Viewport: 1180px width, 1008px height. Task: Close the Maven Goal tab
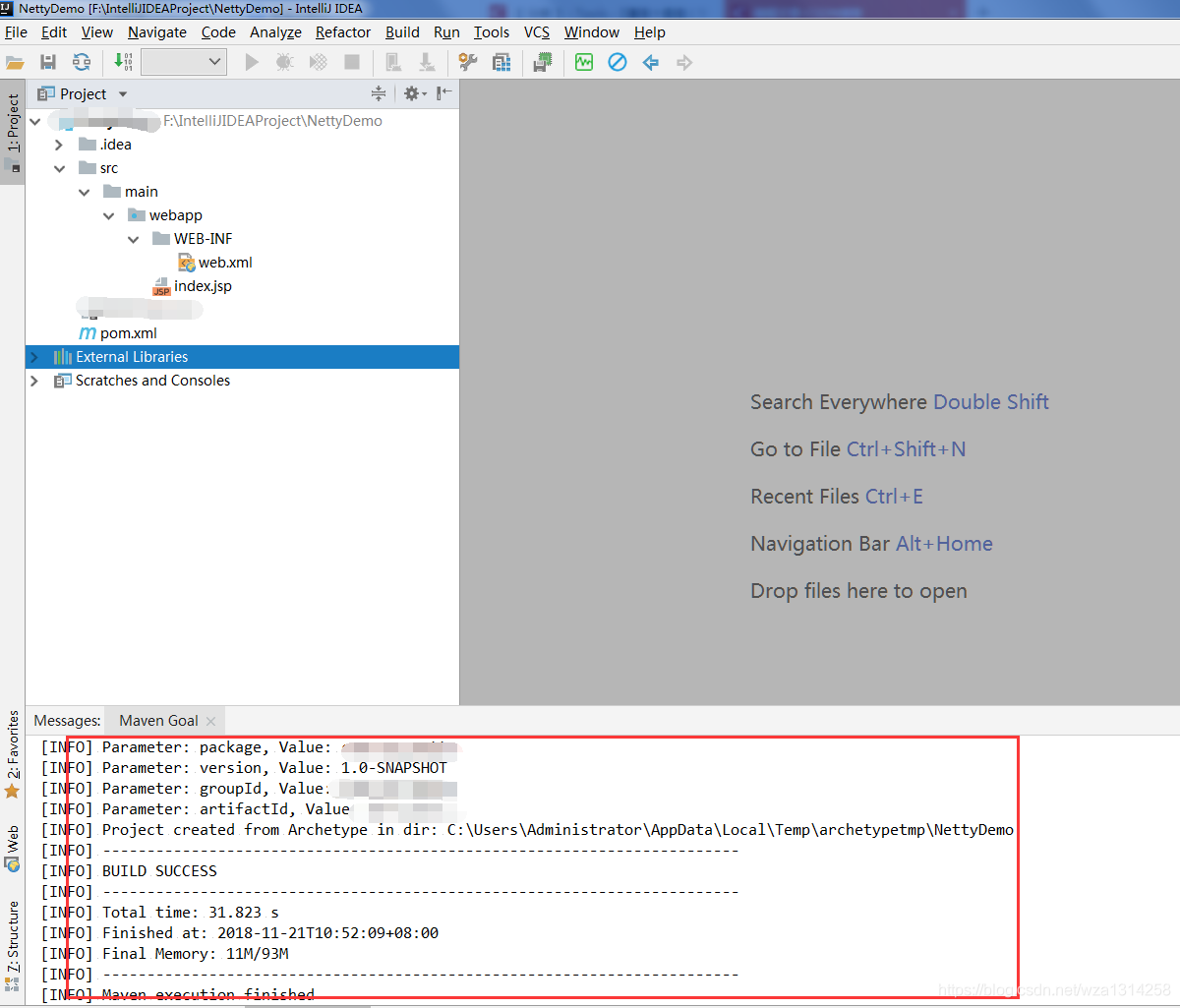point(209,720)
